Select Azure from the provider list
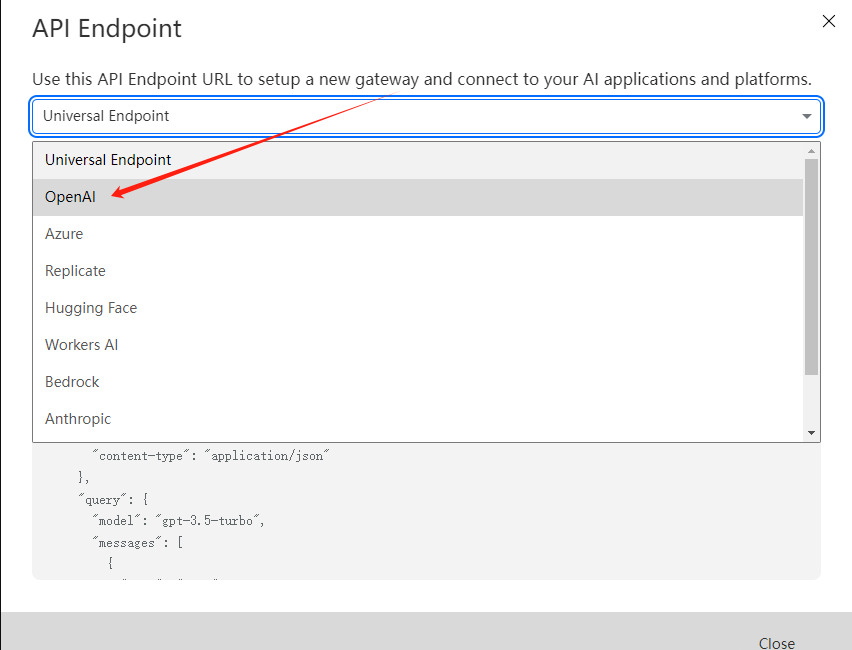 (64, 234)
